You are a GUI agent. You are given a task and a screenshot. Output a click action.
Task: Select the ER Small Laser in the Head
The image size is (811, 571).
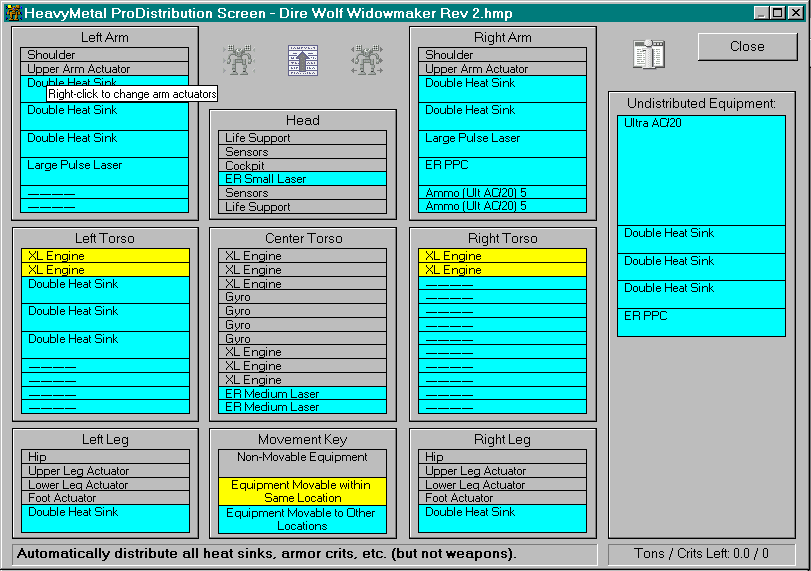[303, 179]
